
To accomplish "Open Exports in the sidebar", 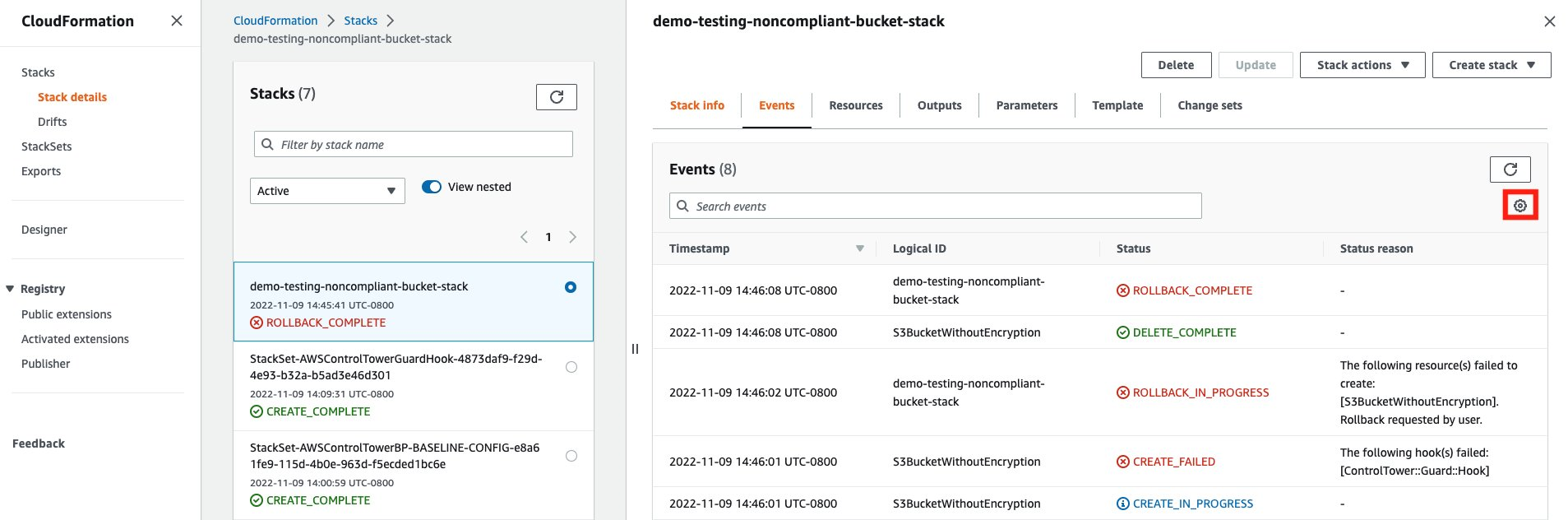I will pos(41,171).
